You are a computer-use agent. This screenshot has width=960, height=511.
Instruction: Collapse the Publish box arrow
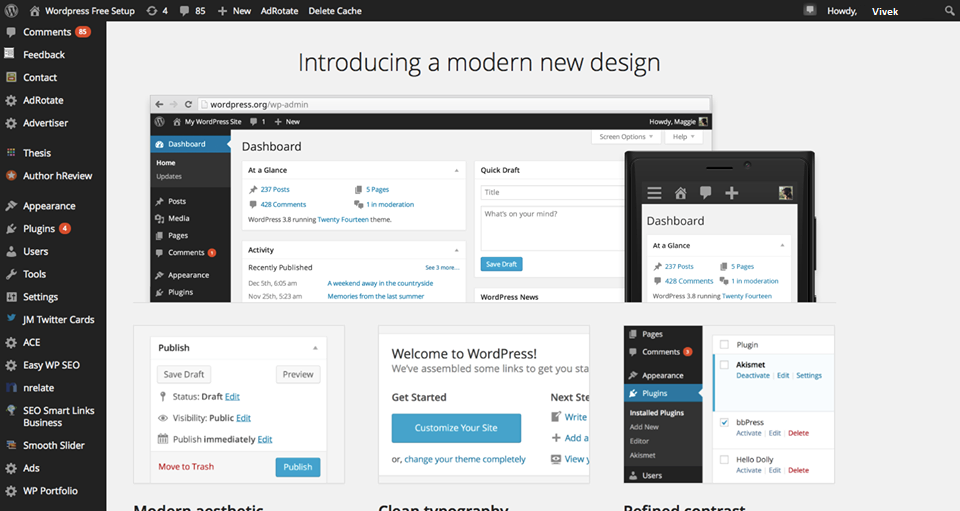pyautogui.click(x=315, y=348)
